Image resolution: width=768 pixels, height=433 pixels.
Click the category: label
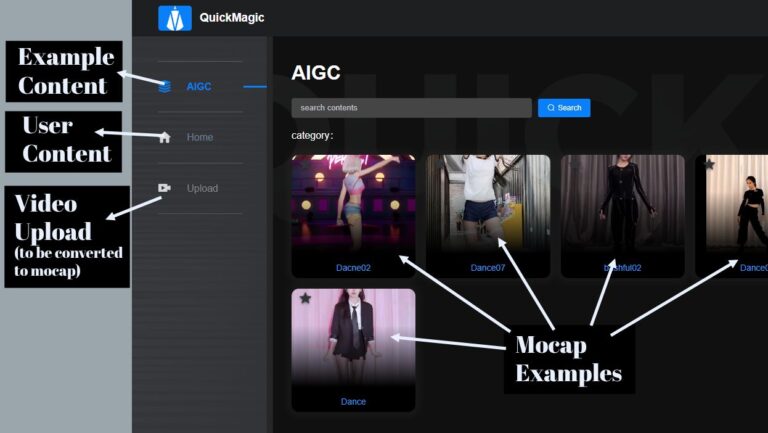312,136
